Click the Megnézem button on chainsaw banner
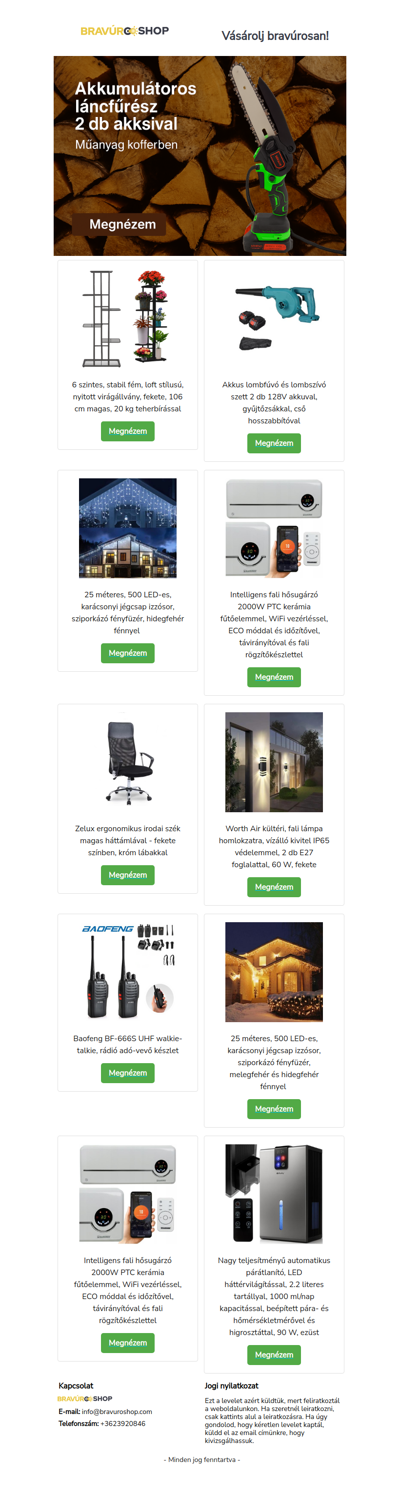The image size is (400, 1489). point(123,225)
